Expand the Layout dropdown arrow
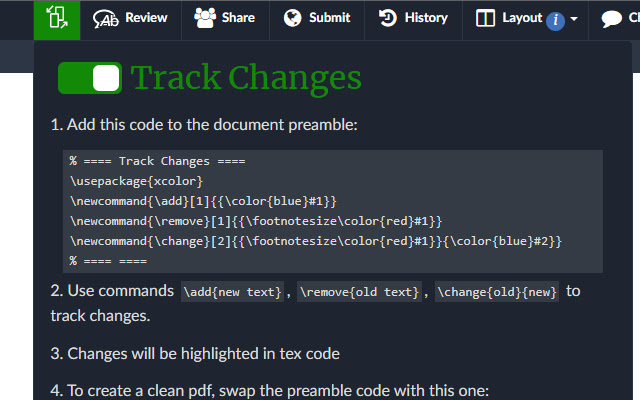This screenshot has height=400, width=640. click(574, 19)
